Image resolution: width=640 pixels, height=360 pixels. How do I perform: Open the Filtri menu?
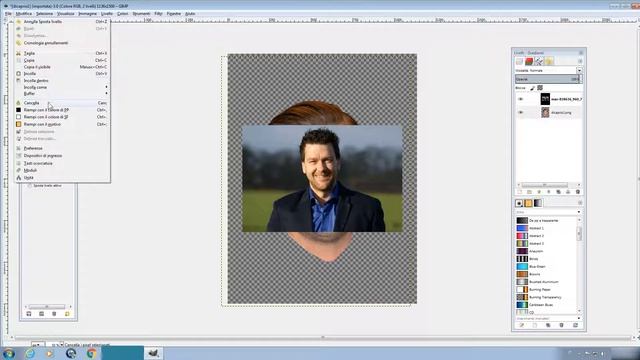tap(158, 13)
